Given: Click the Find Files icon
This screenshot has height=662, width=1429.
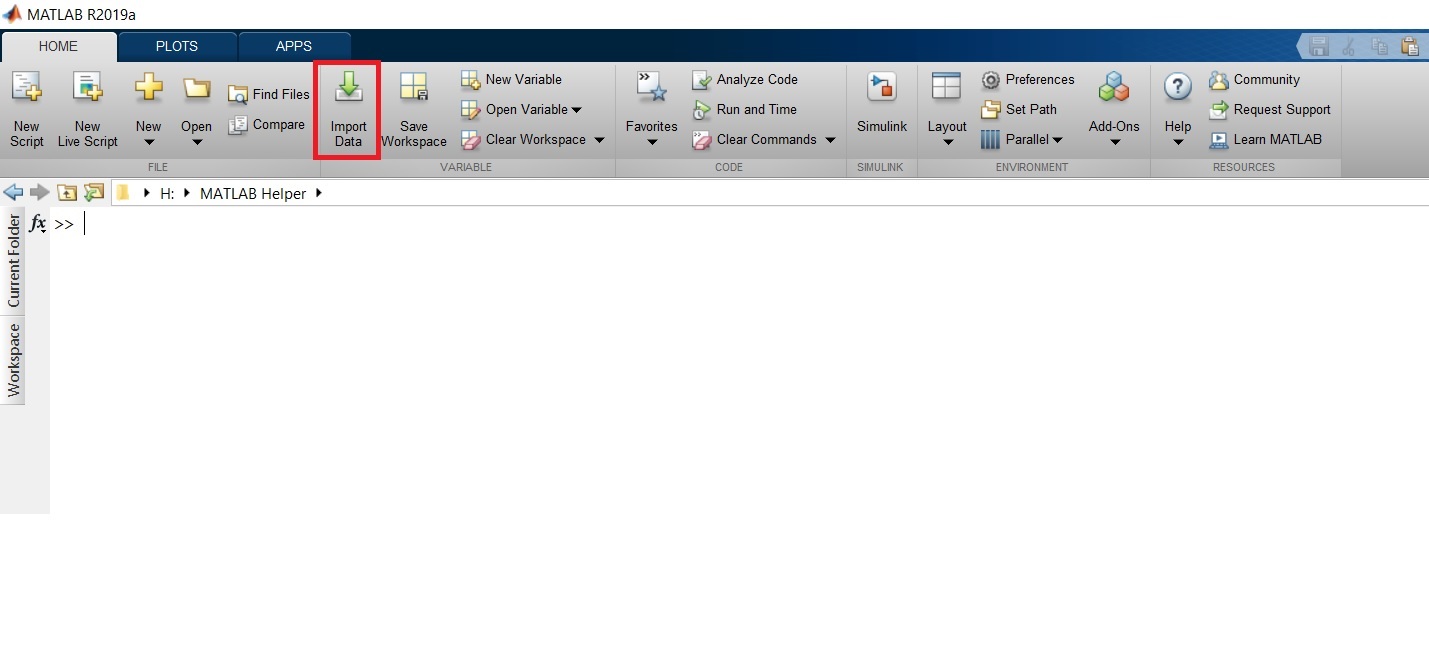Looking at the screenshot, I should click(x=268, y=93).
